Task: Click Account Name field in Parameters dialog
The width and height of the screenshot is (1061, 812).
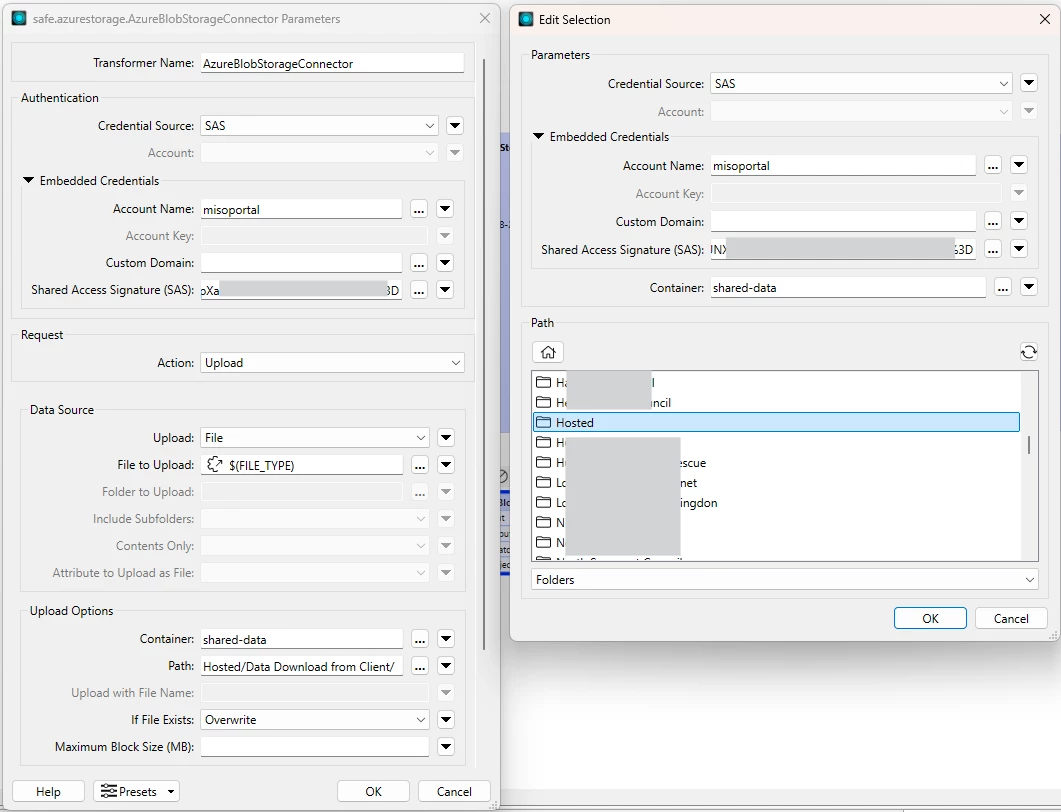Action: click(301, 209)
